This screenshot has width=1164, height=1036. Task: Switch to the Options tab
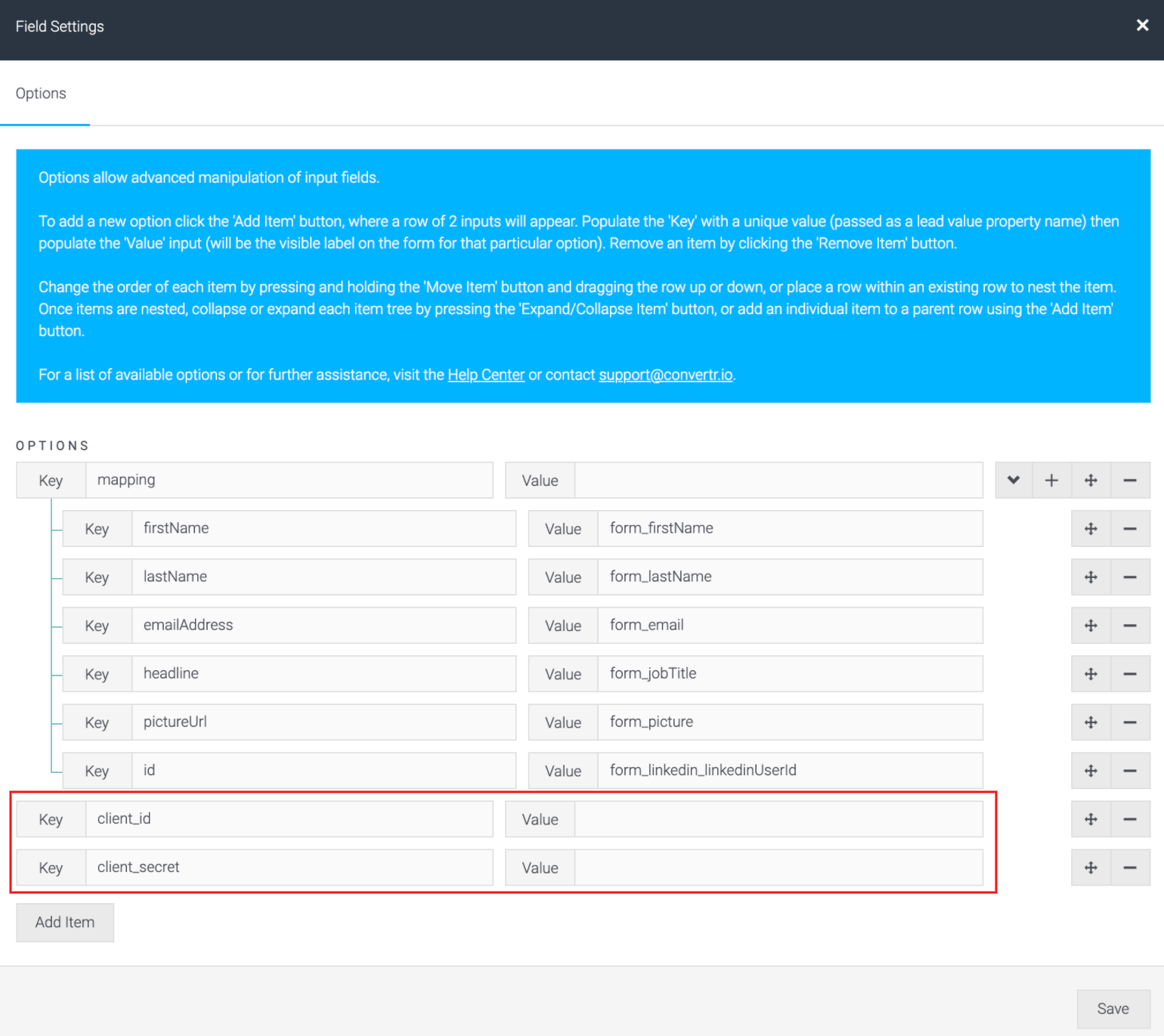pyautogui.click(x=41, y=93)
